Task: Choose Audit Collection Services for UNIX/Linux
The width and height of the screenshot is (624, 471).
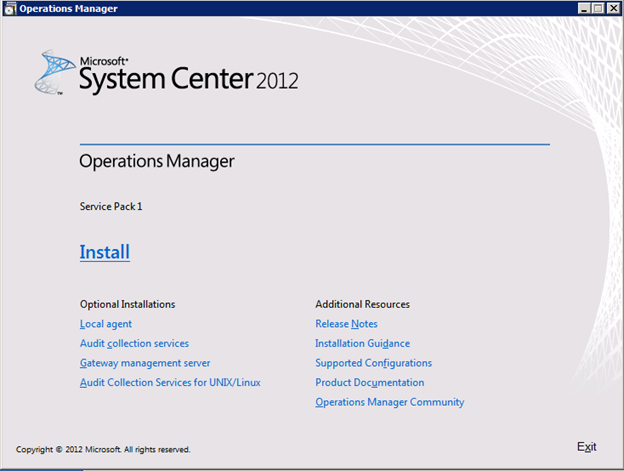Action: point(170,382)
